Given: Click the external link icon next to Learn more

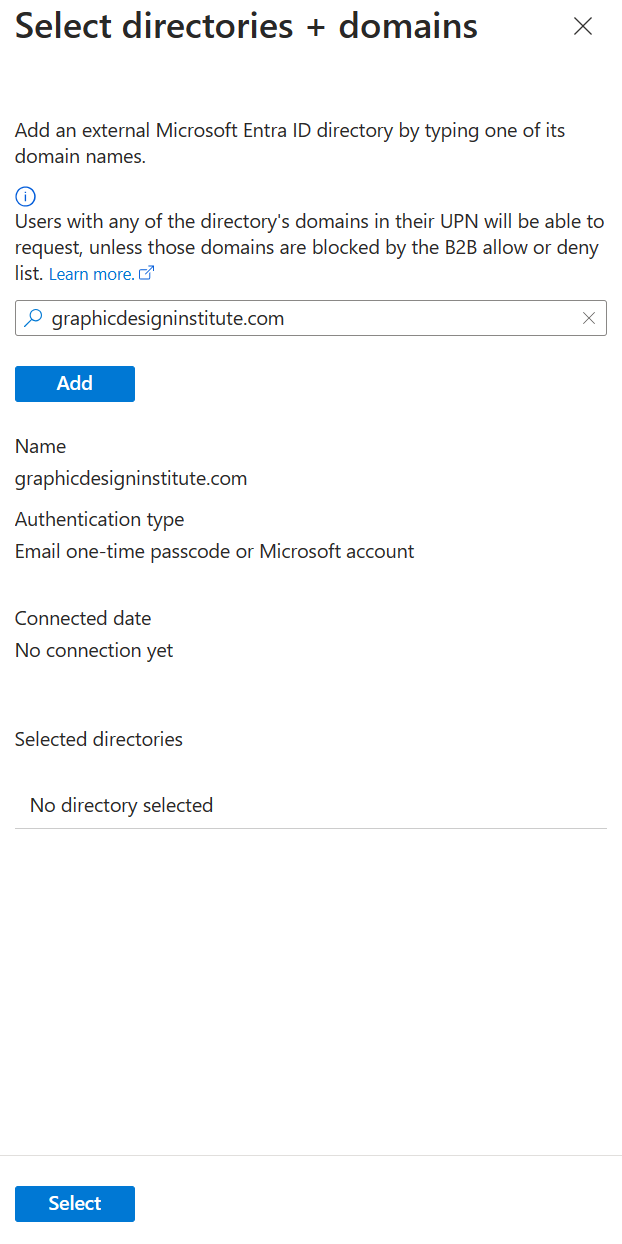Looking at the screenshot, I should pyautogui.click(x=146, y=274).
